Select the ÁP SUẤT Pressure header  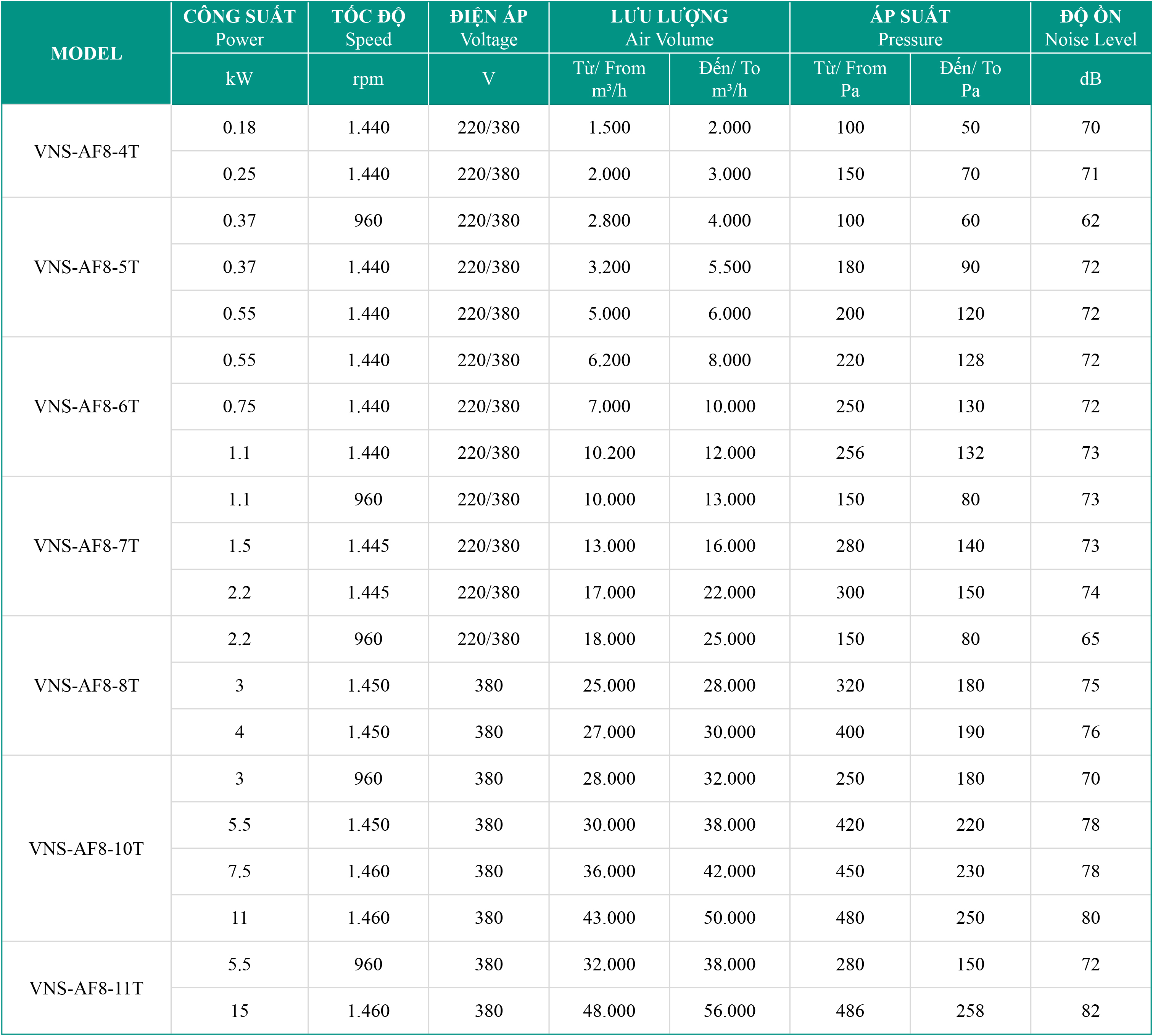tap(910, 27)
